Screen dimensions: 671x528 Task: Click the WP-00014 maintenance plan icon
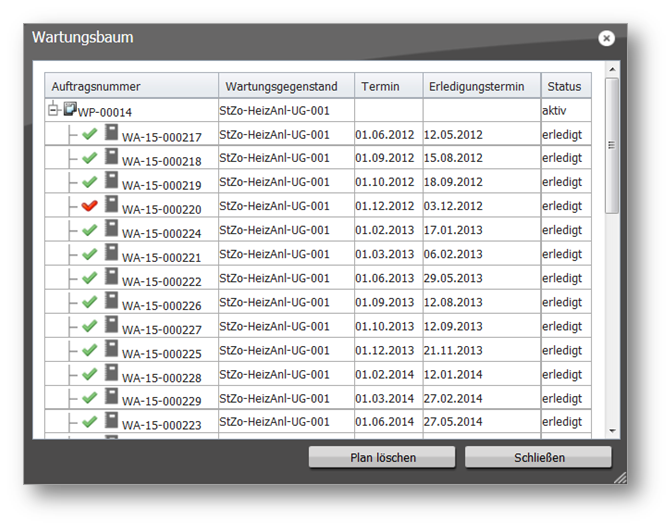pos(70,109)
